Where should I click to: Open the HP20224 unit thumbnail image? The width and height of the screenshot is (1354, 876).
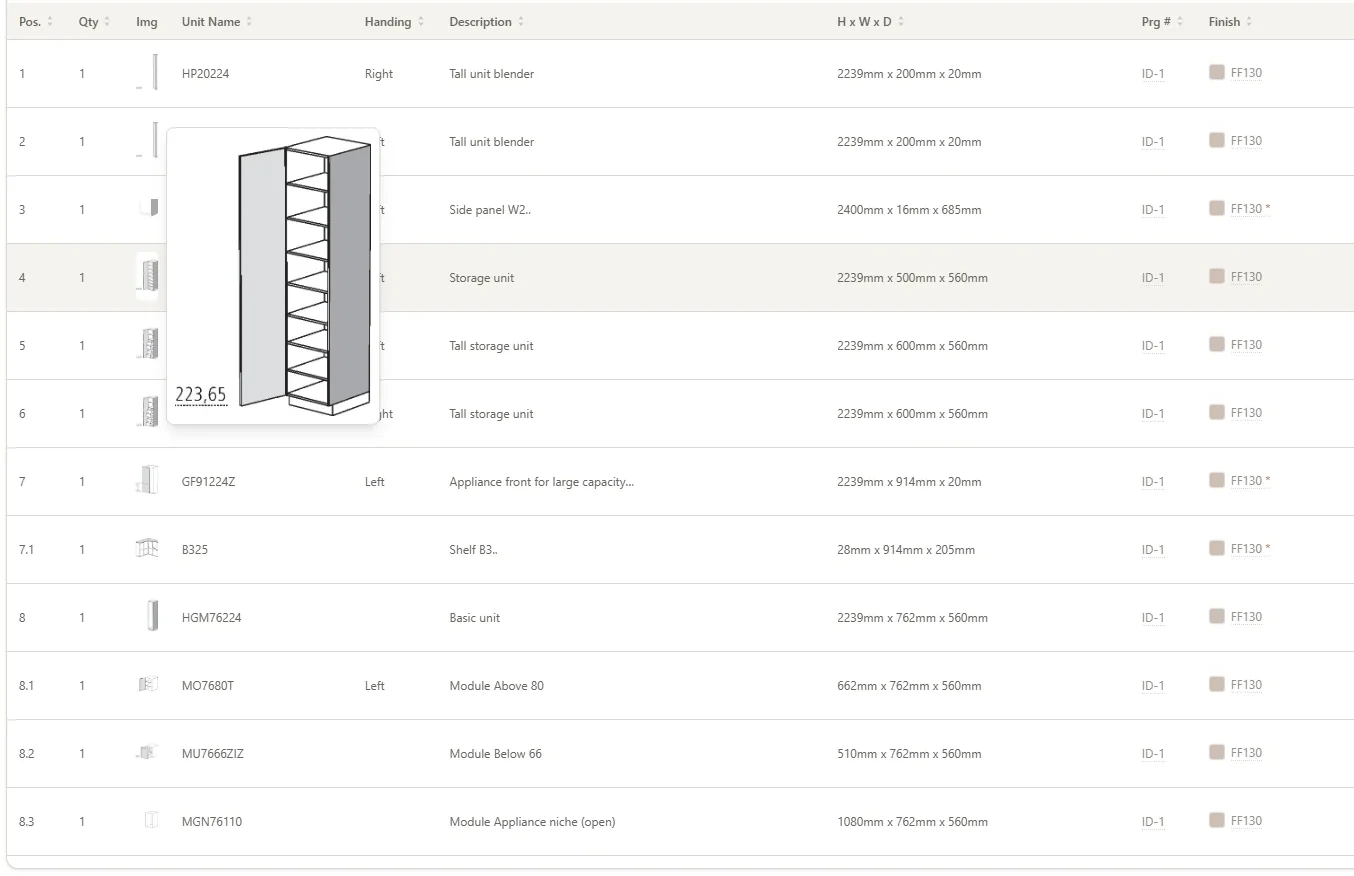[x=147, y=73]
